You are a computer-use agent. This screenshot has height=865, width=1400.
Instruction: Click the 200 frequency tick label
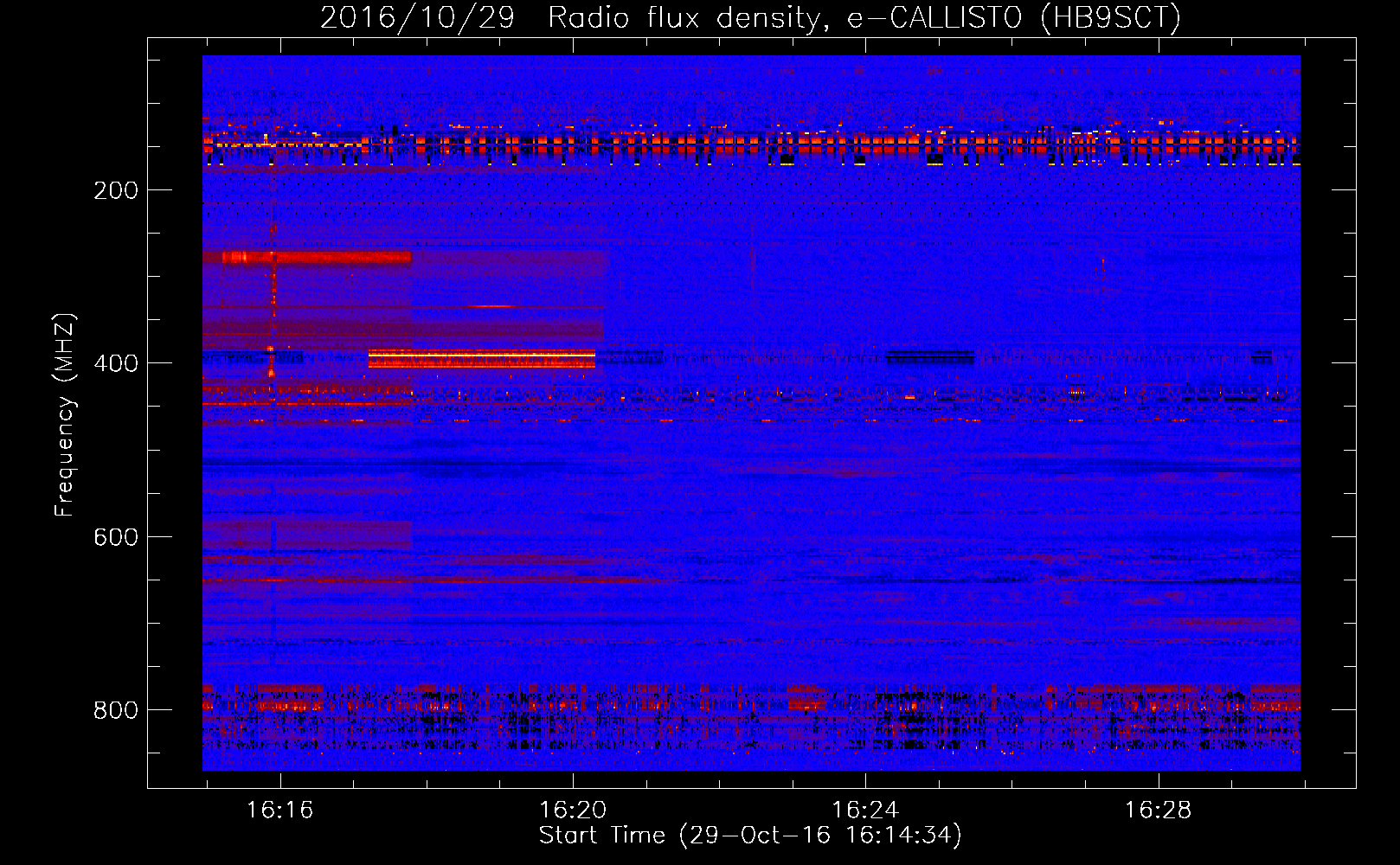click(x=115, y=190)
